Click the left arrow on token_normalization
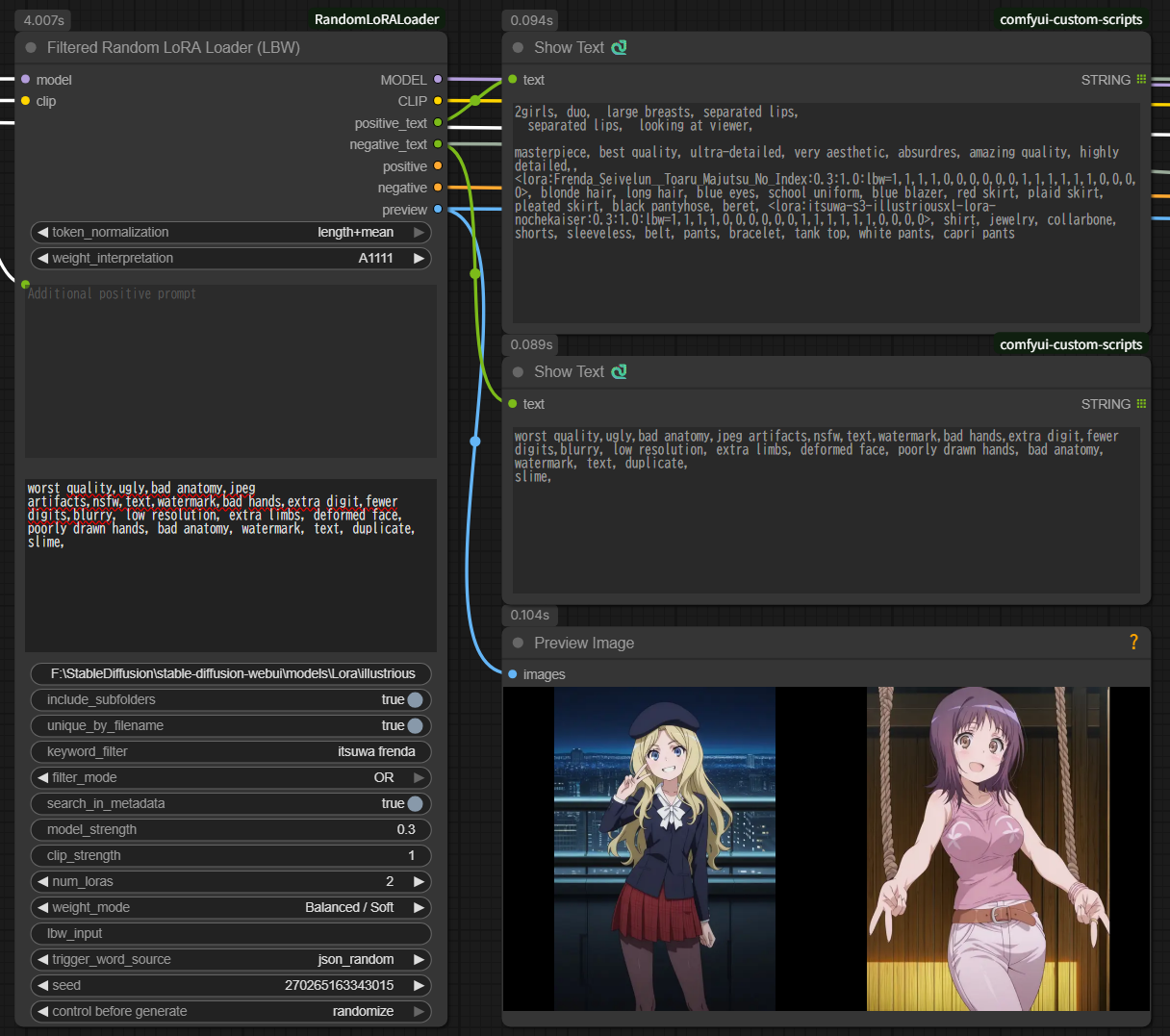Image resolution: width=1170 pixels, height=1036 pixels. coord(42,232)
